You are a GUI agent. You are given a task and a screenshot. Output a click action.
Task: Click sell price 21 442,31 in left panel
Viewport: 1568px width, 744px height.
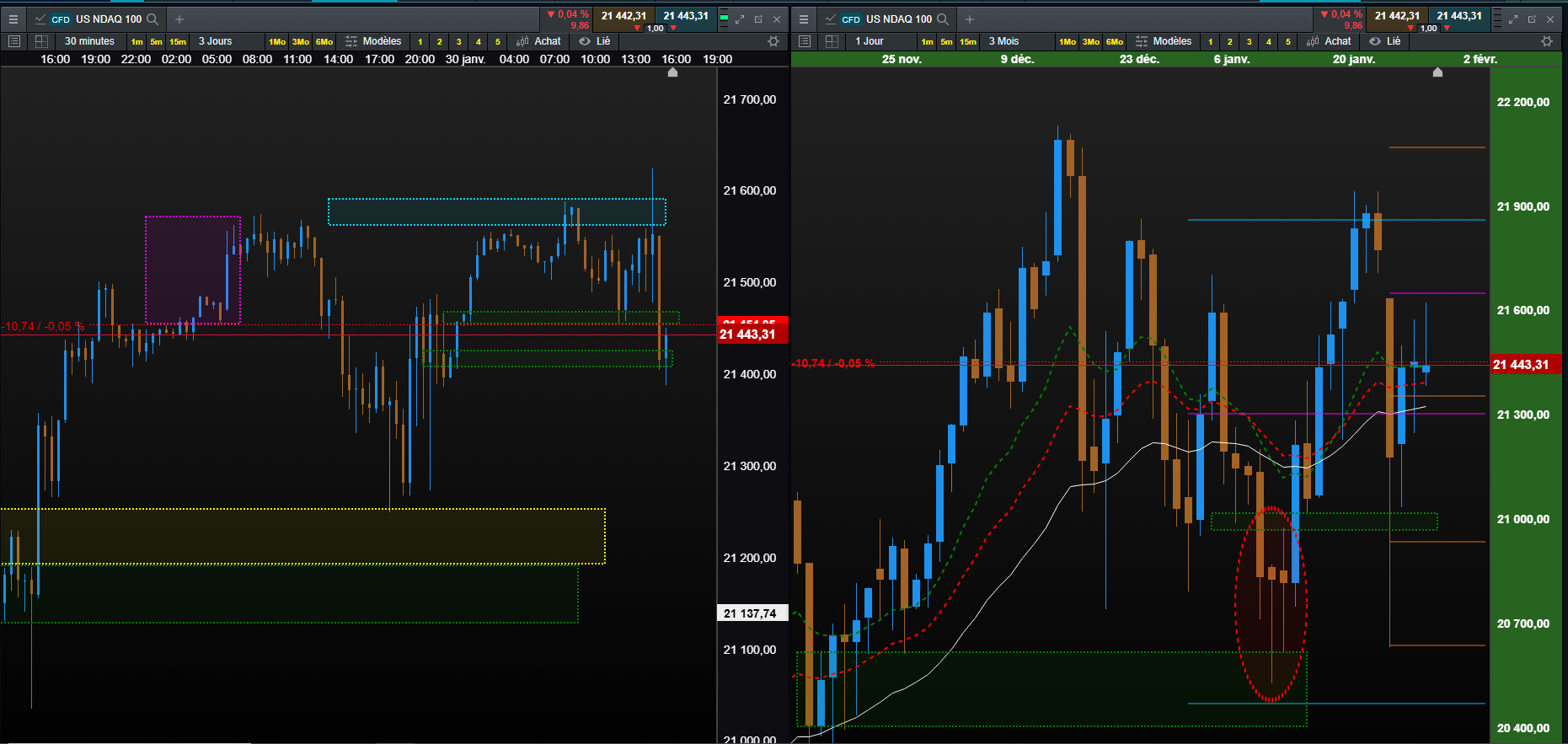[623, 16]
